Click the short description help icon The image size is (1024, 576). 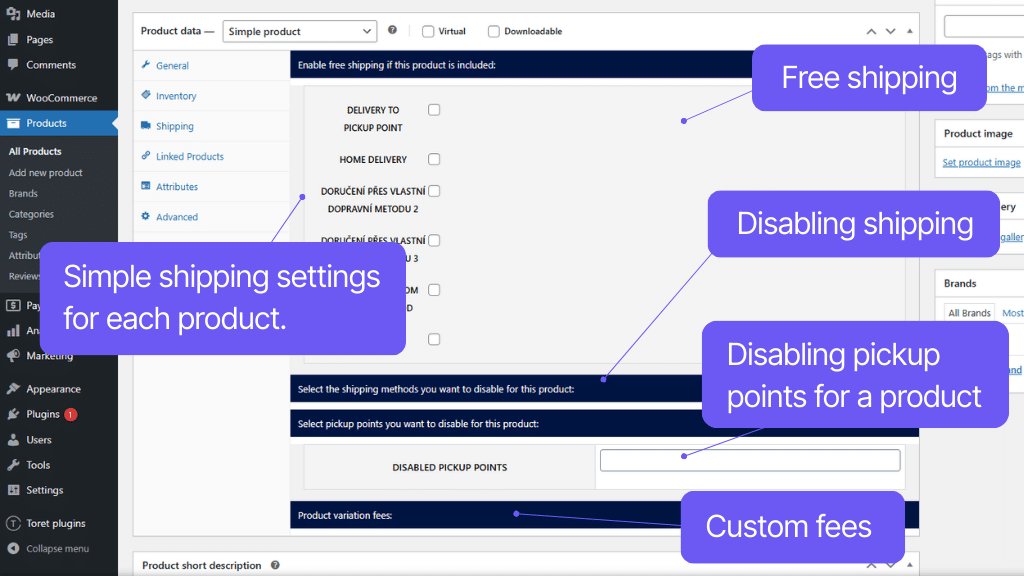tap(275, 565)
